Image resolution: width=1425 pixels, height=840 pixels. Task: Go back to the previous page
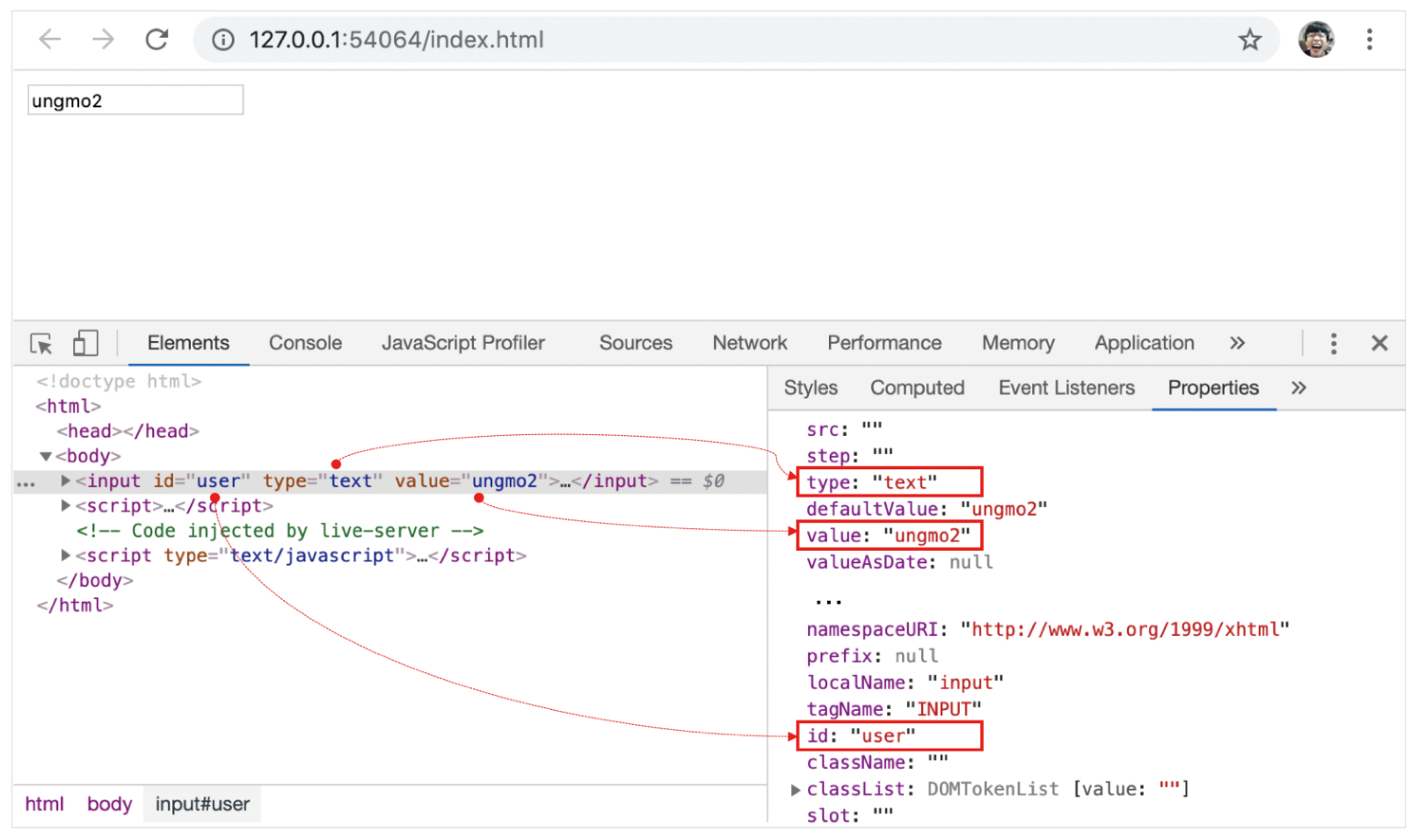pos(50,40)
